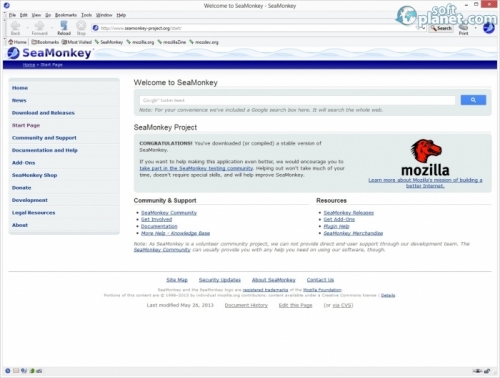Click the News sidebar link
This screenshot has width=500, height=378.
(x=19, y=100)
